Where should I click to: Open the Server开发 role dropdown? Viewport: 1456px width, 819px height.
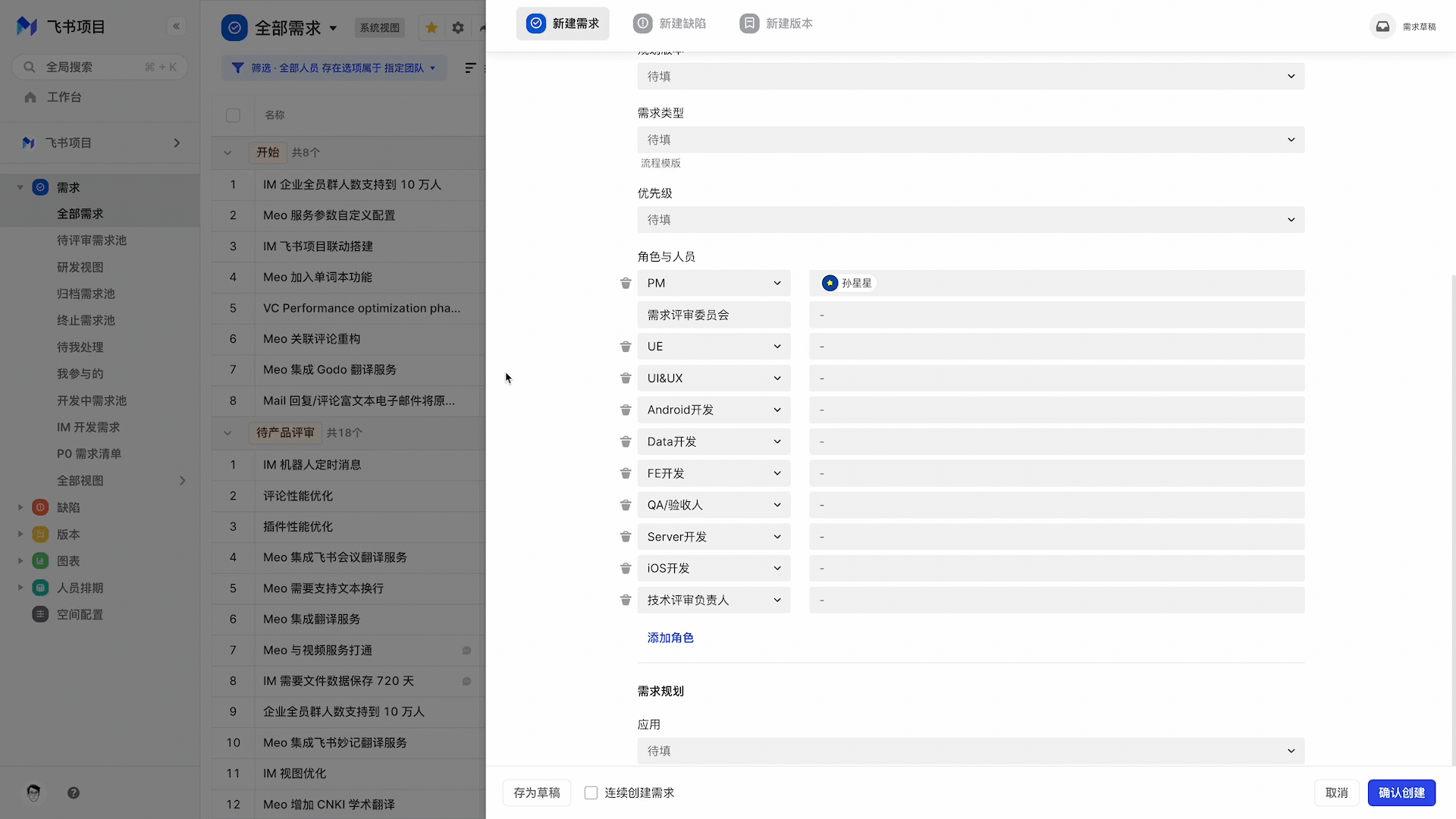[x=714, y=537]
